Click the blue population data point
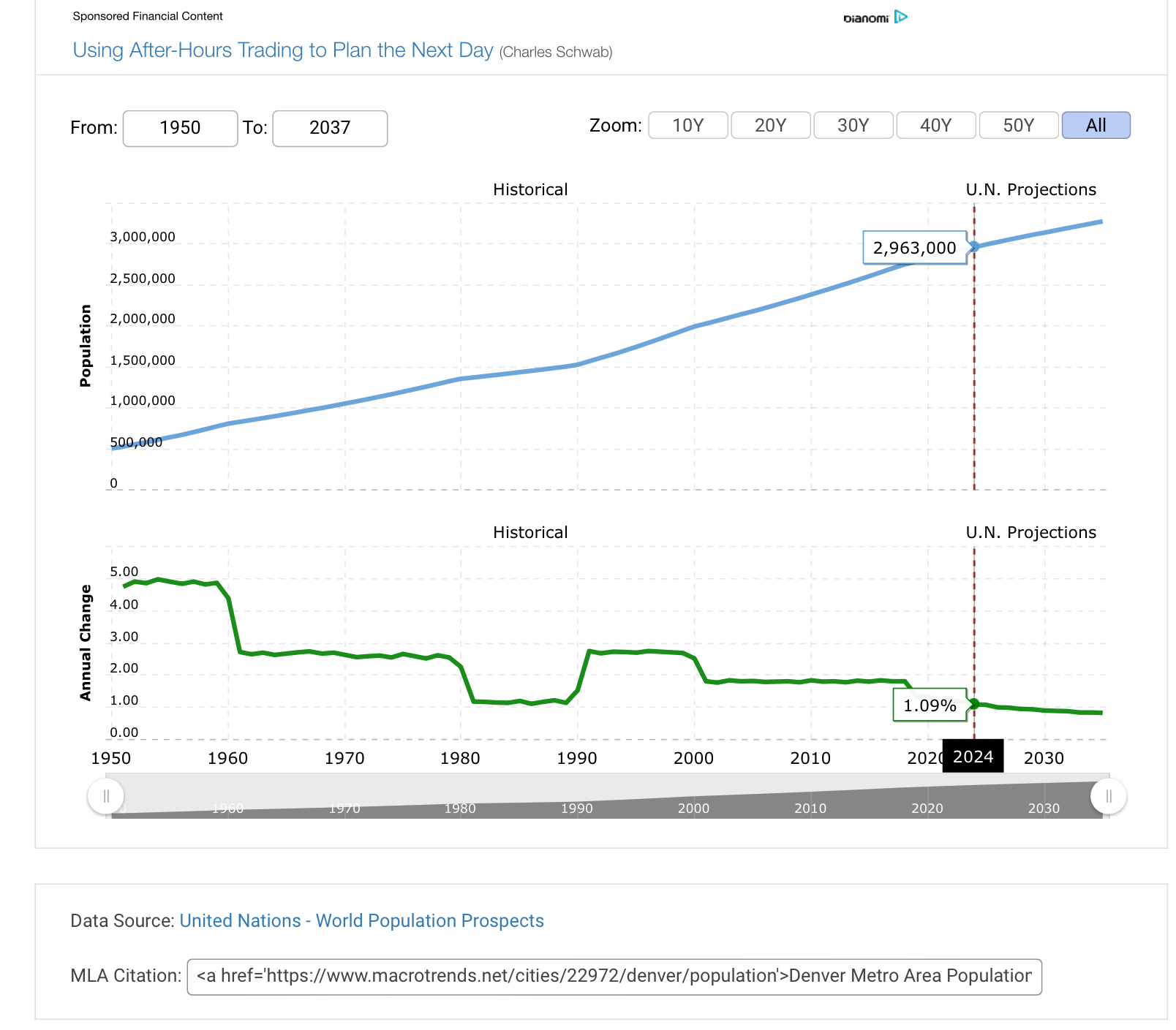This screenshot has height=1030, width=1176. pyautogui.click(x=974, y=246)
